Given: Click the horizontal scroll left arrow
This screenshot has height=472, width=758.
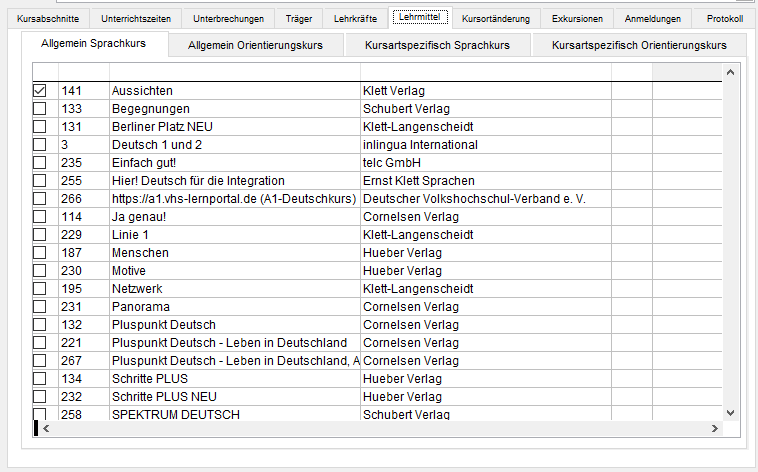Looking at the screenshot, I should coord(46,428).
